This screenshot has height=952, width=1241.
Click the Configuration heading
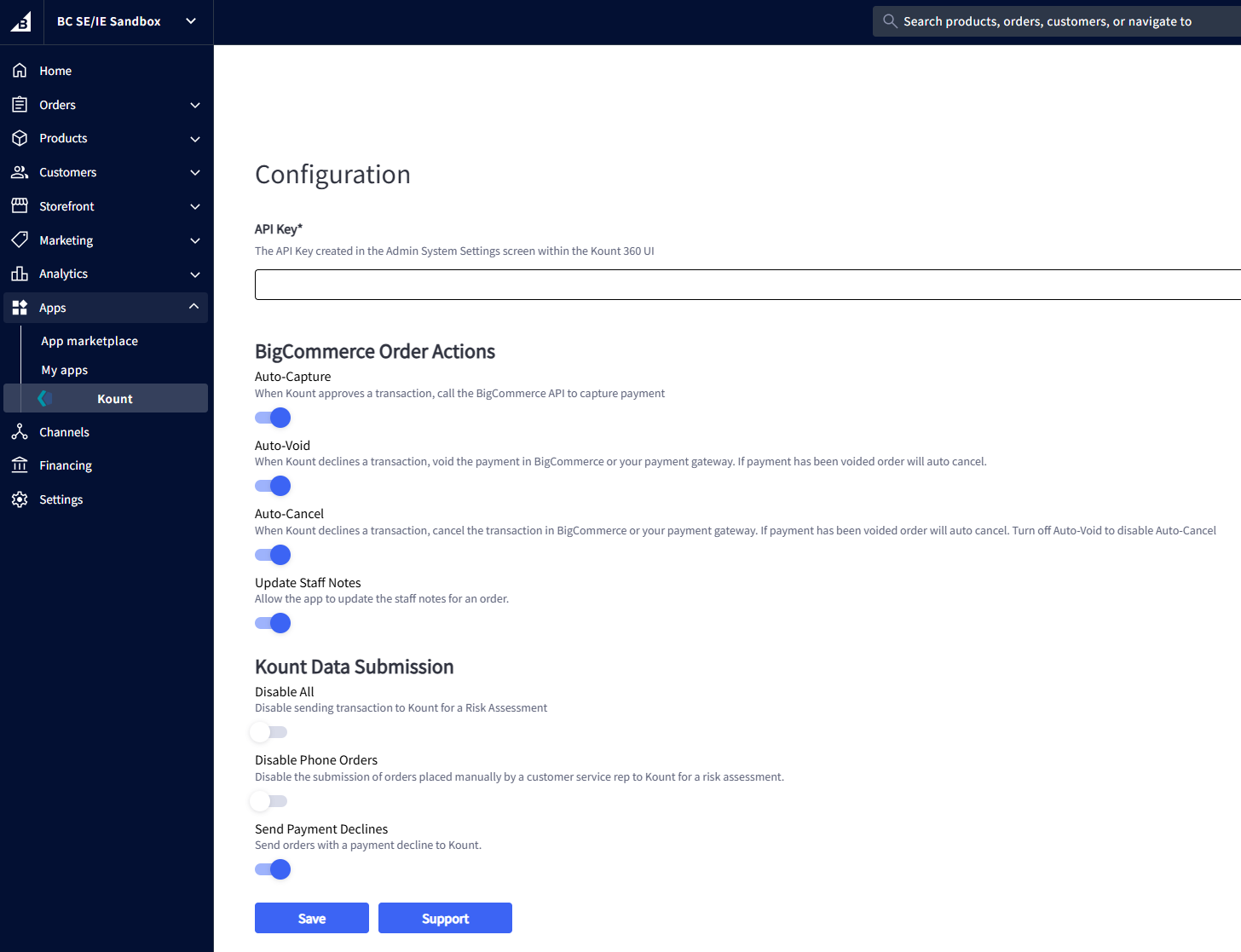(332, 175)
